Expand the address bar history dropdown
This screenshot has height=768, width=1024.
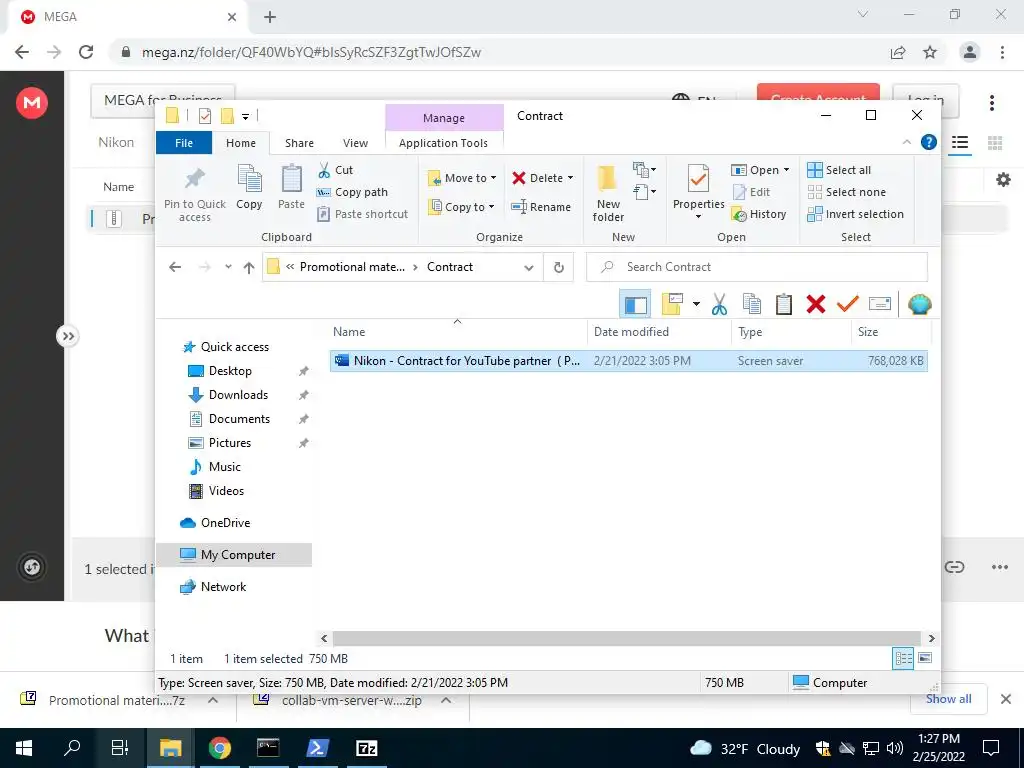(529, 267)
